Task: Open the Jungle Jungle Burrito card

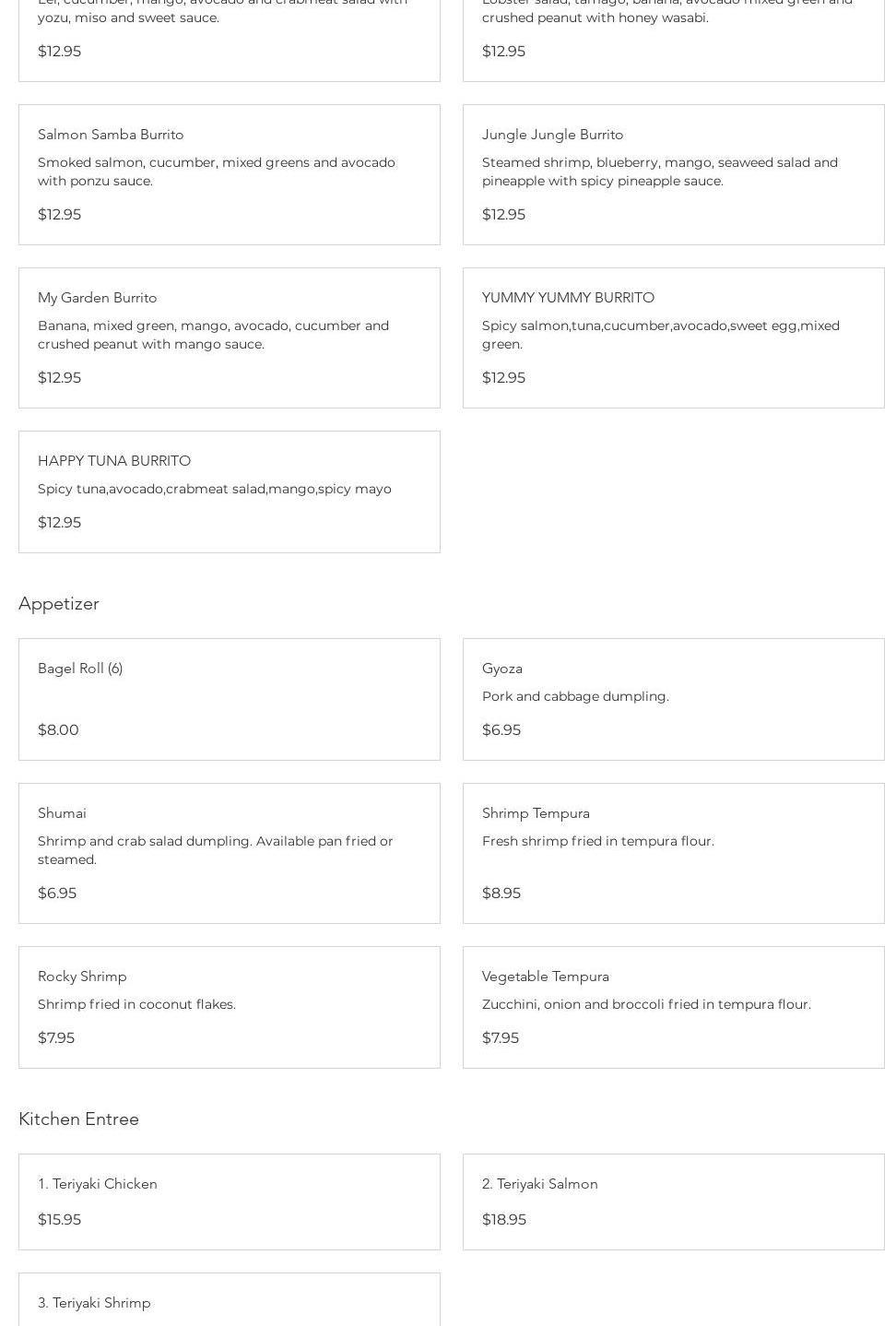Action: coord(552,135)
